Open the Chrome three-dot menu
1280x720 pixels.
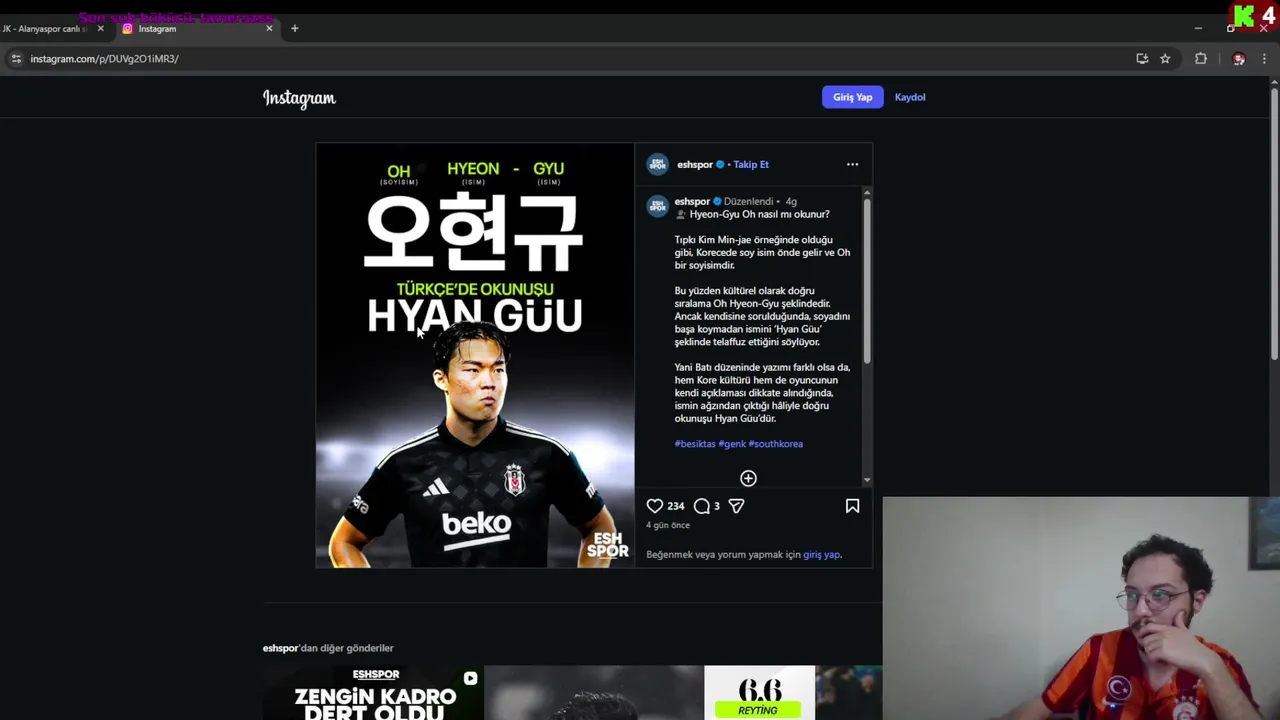[x=1264, y=59]
